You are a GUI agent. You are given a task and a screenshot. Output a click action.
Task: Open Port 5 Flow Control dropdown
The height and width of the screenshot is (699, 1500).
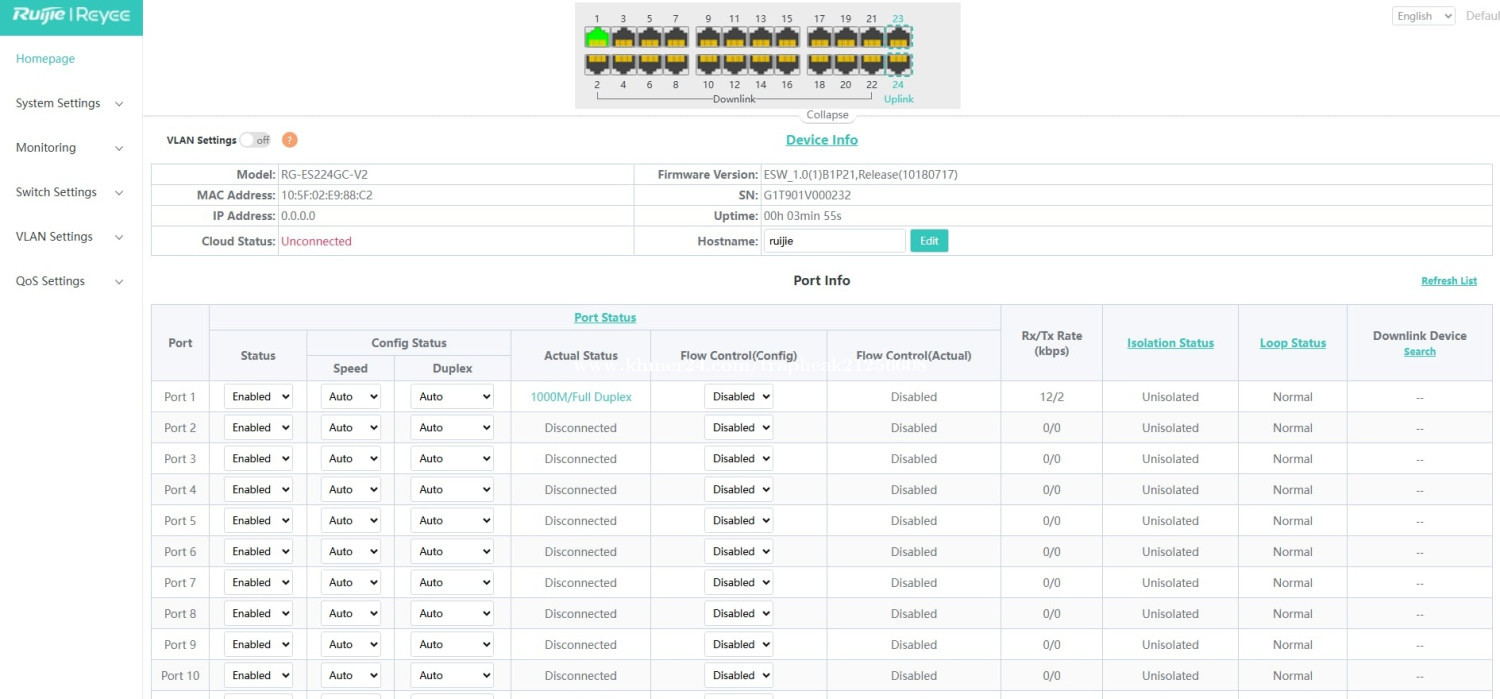pos(739,521)
